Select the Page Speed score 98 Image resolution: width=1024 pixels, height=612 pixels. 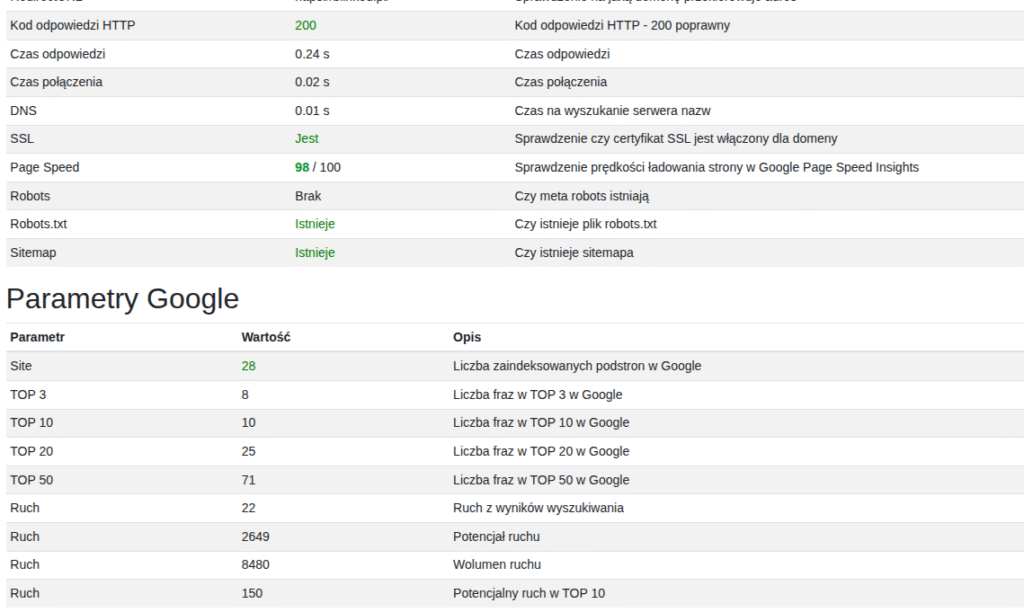[302, 167]
